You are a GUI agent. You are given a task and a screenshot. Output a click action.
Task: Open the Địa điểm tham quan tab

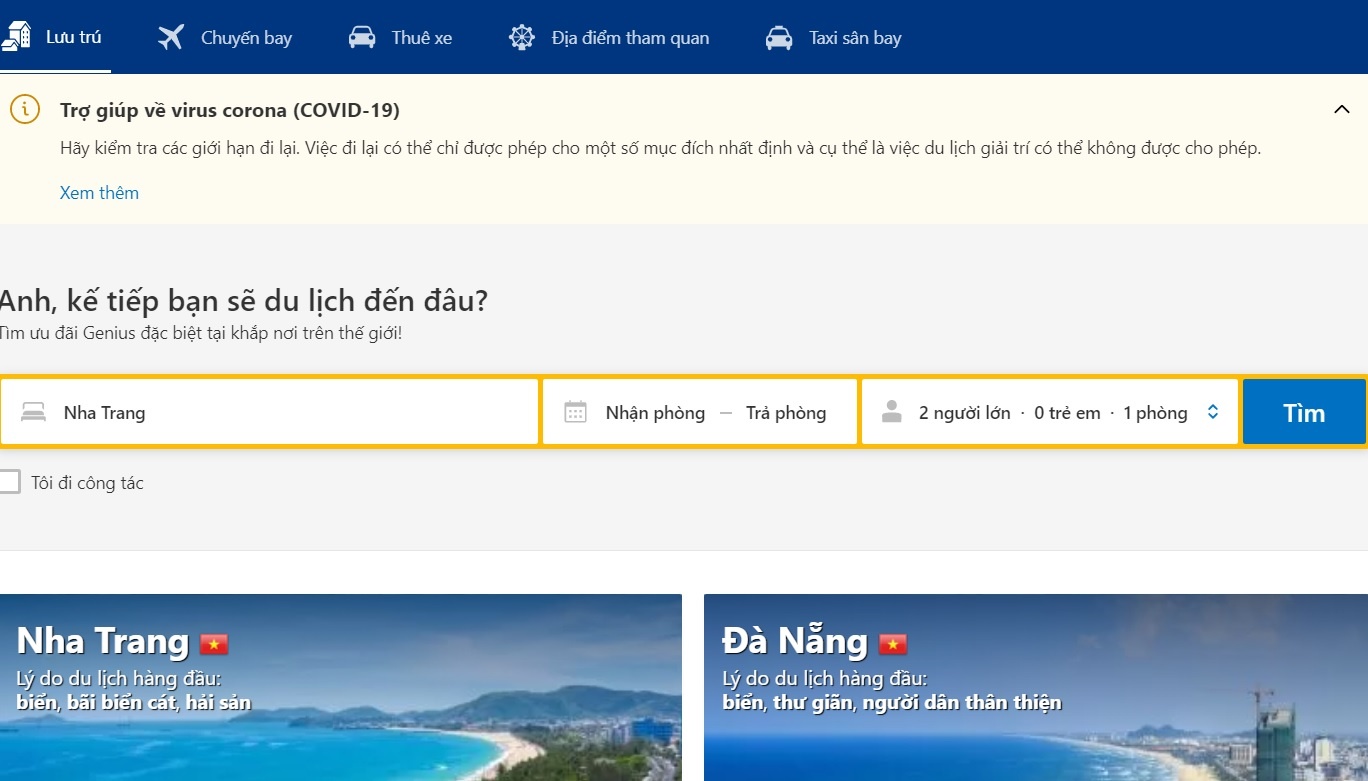[608, 37]
